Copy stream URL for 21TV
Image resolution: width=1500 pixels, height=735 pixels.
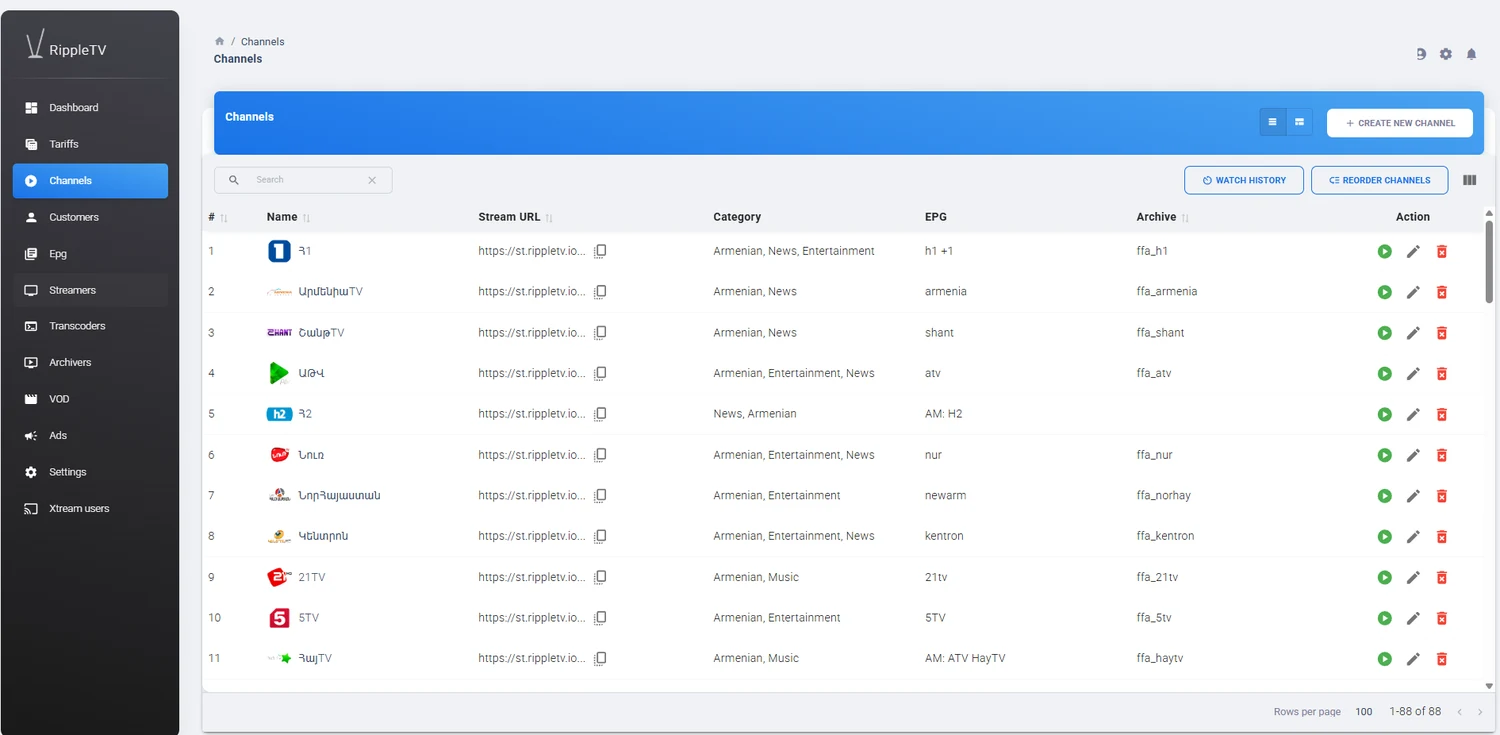pos(600,577)
